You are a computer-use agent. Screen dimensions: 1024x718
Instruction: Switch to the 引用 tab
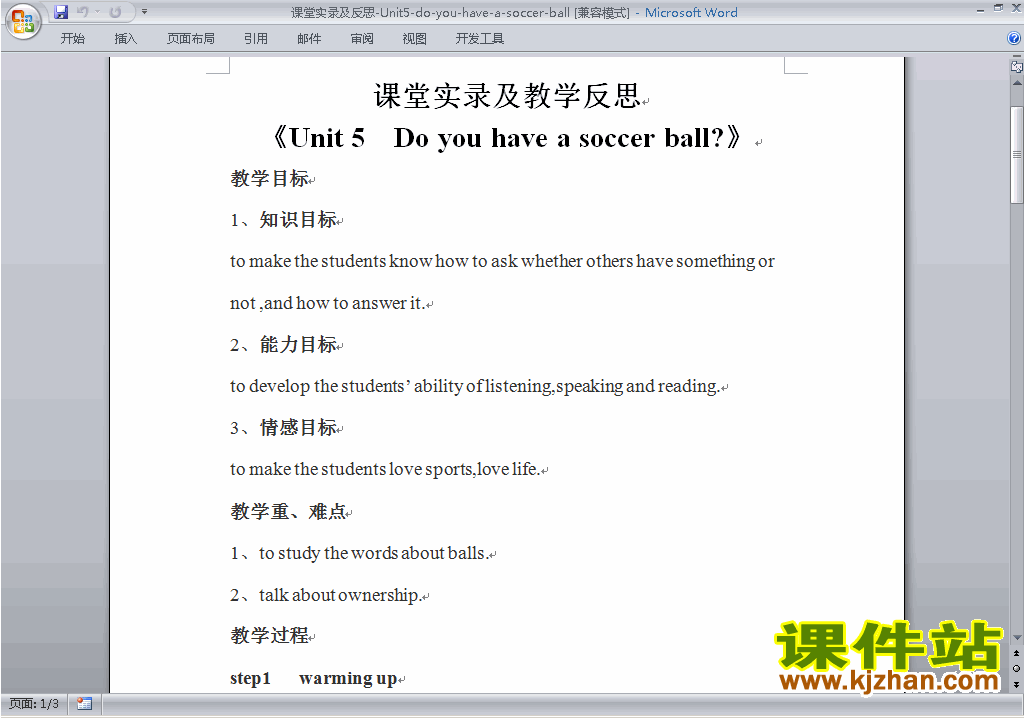pyautogui.click(x=255, y=39)
